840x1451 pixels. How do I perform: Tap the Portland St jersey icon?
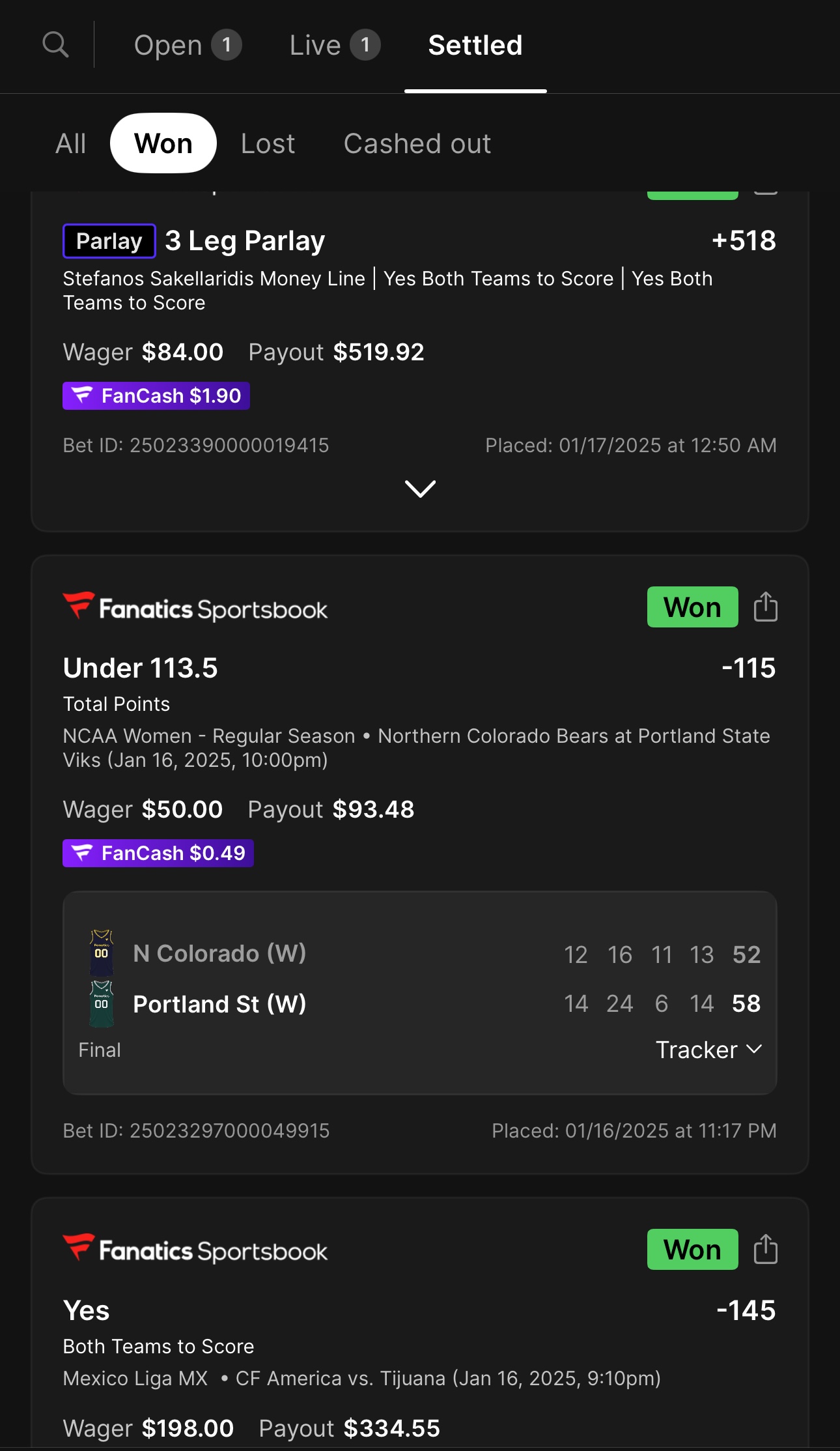pos(102,1003)
